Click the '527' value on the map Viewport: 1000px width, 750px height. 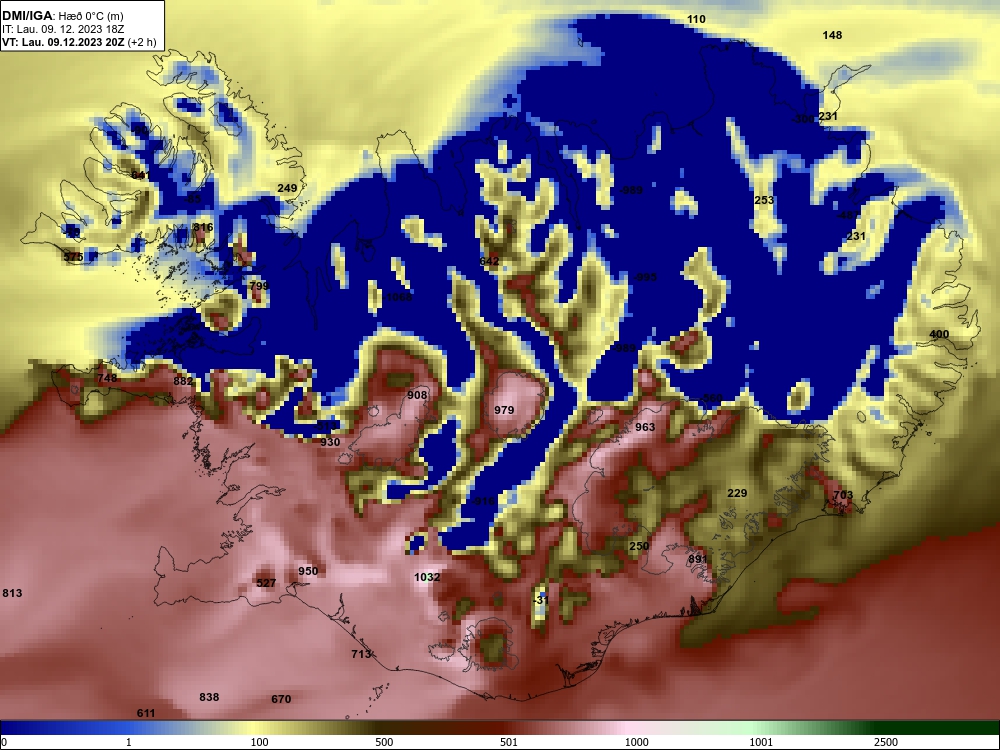(x=266, y=583)
